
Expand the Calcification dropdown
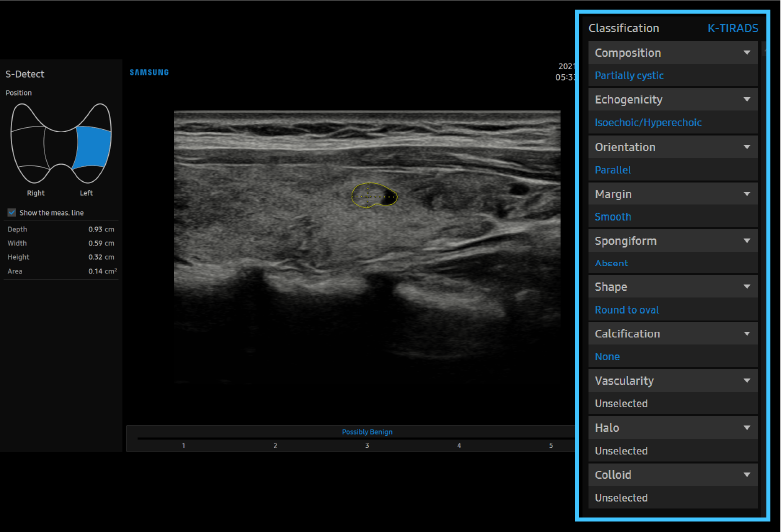point(673,334)
